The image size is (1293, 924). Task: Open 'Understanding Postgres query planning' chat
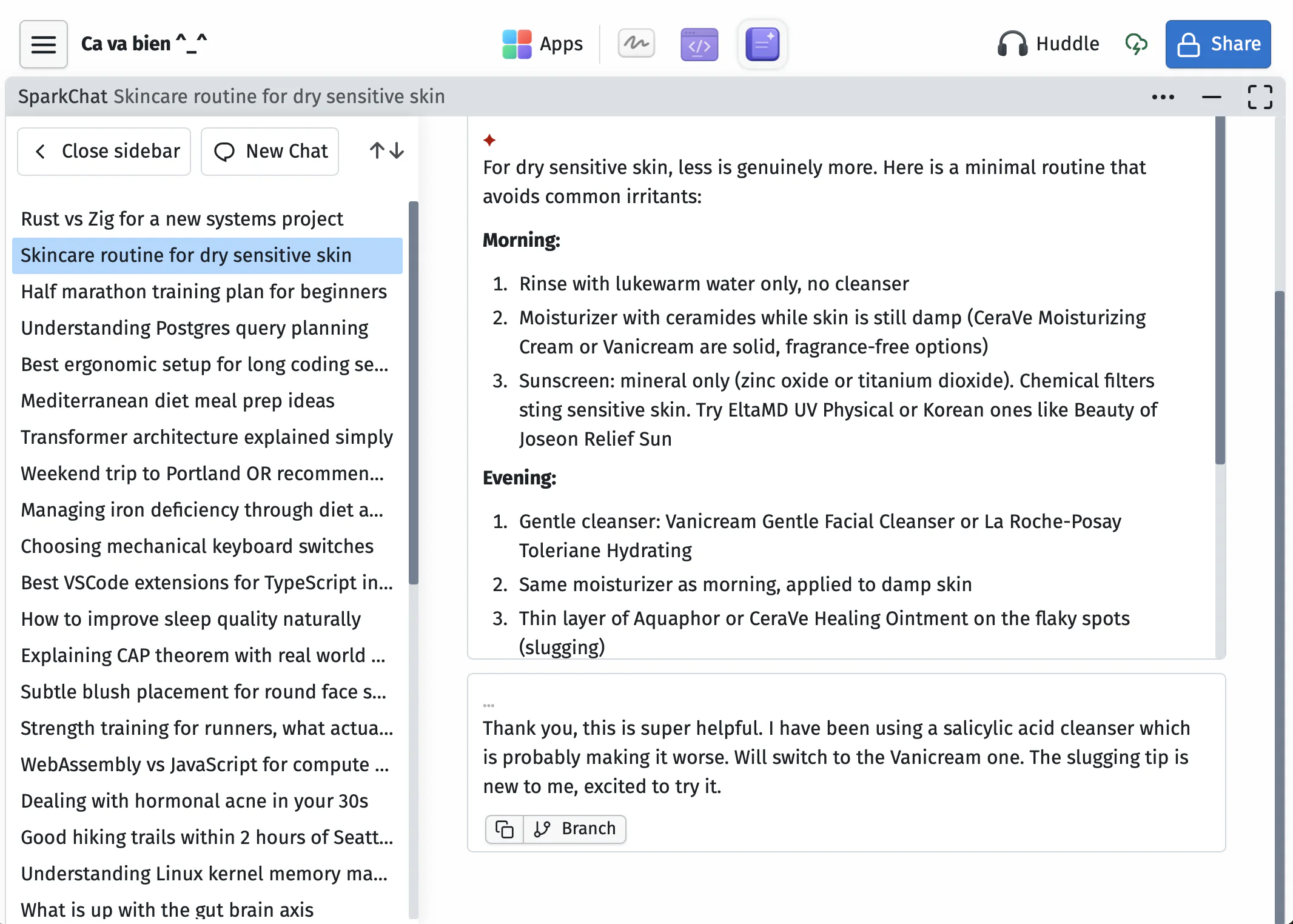(x=207, y=328)
